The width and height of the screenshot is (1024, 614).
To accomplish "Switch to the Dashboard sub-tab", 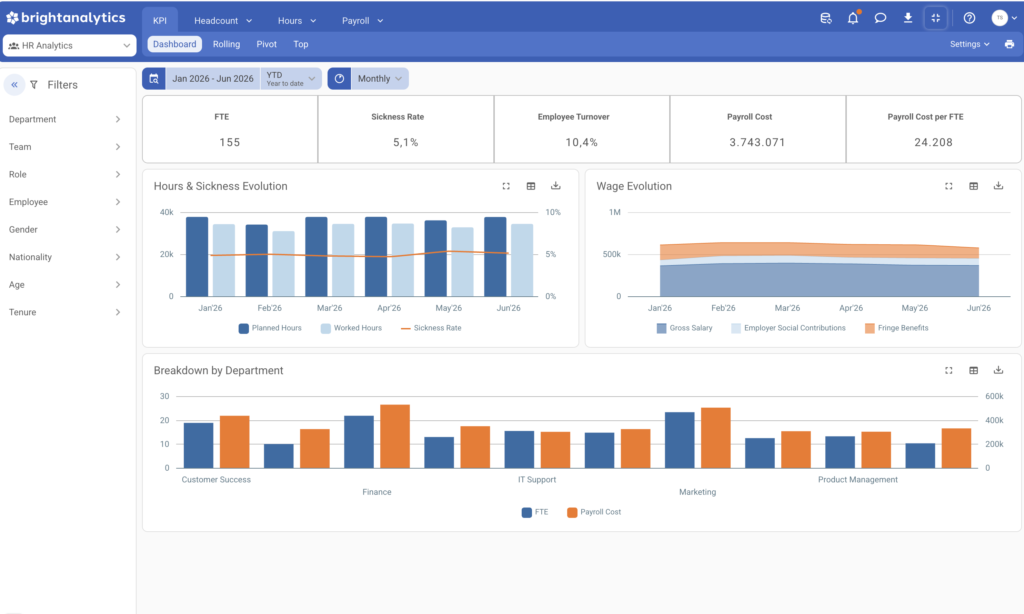I will (x=174, y=44).
